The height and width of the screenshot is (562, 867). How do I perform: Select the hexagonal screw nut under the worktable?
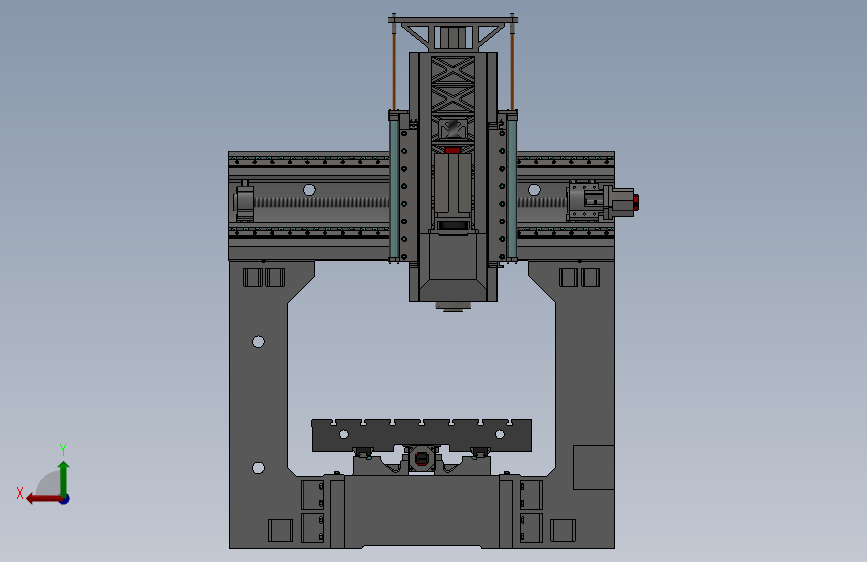[422, 459]
